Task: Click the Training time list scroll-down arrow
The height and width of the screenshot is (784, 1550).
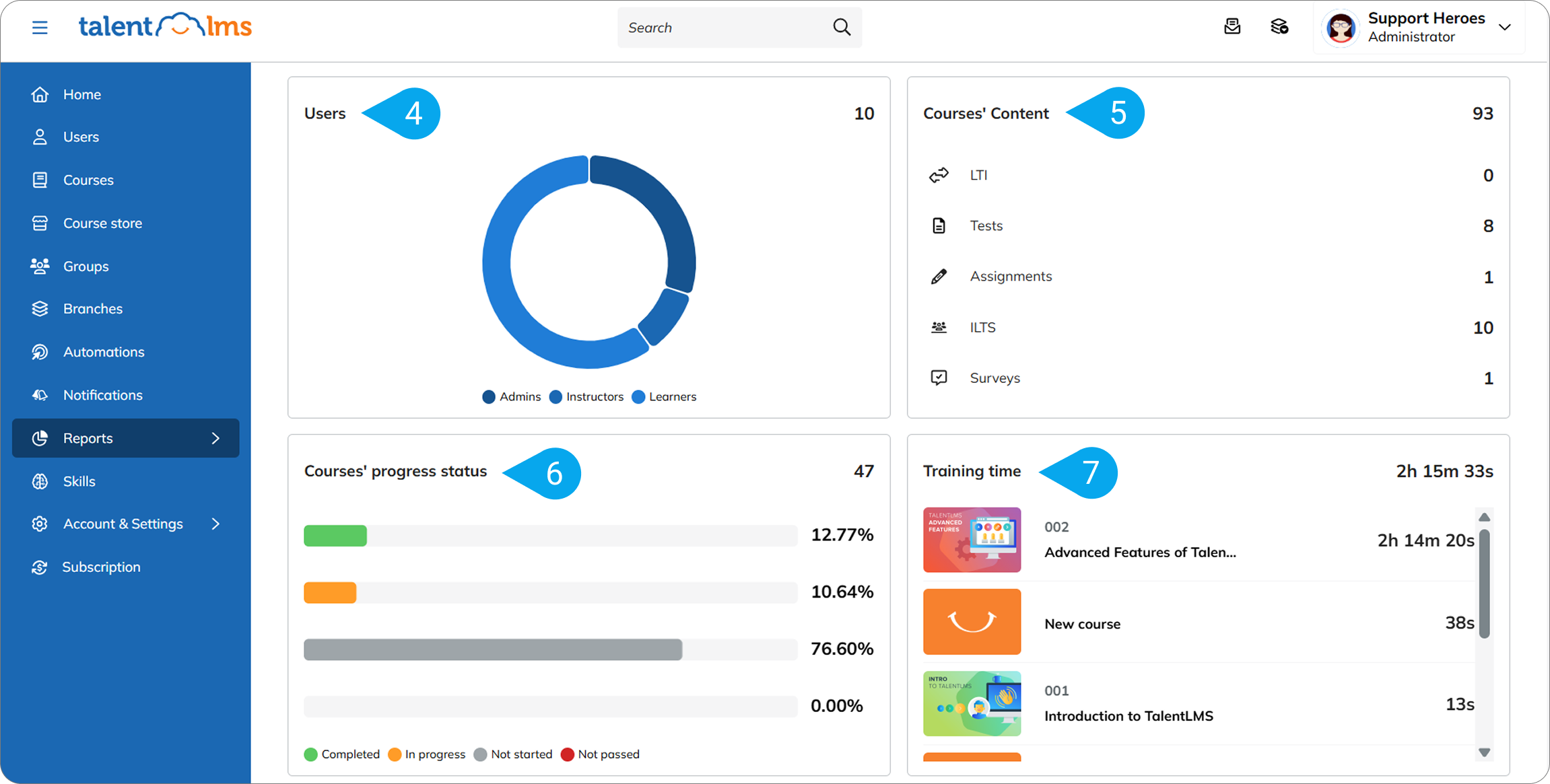Action: (x=1484, y=752)
